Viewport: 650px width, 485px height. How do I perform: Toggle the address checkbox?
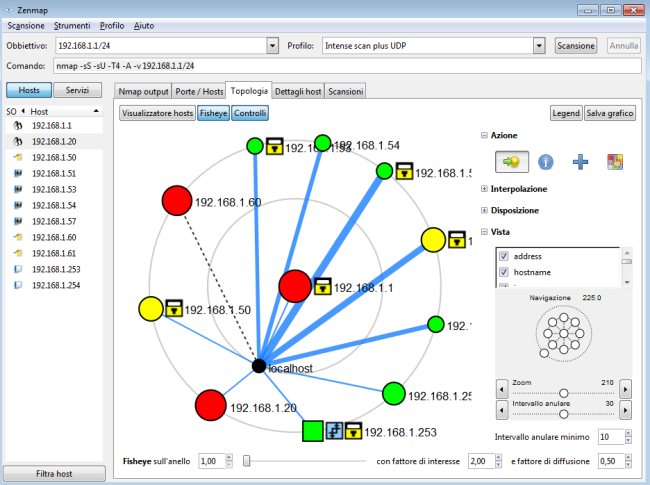[x=504, y=256]
